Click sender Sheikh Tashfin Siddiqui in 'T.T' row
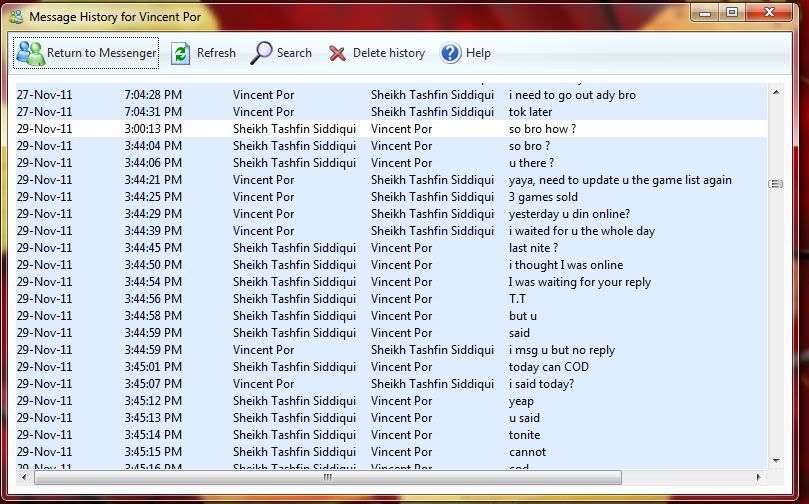Image resolution: width=809 pixels, height=504 pixels. click(294, 299)
